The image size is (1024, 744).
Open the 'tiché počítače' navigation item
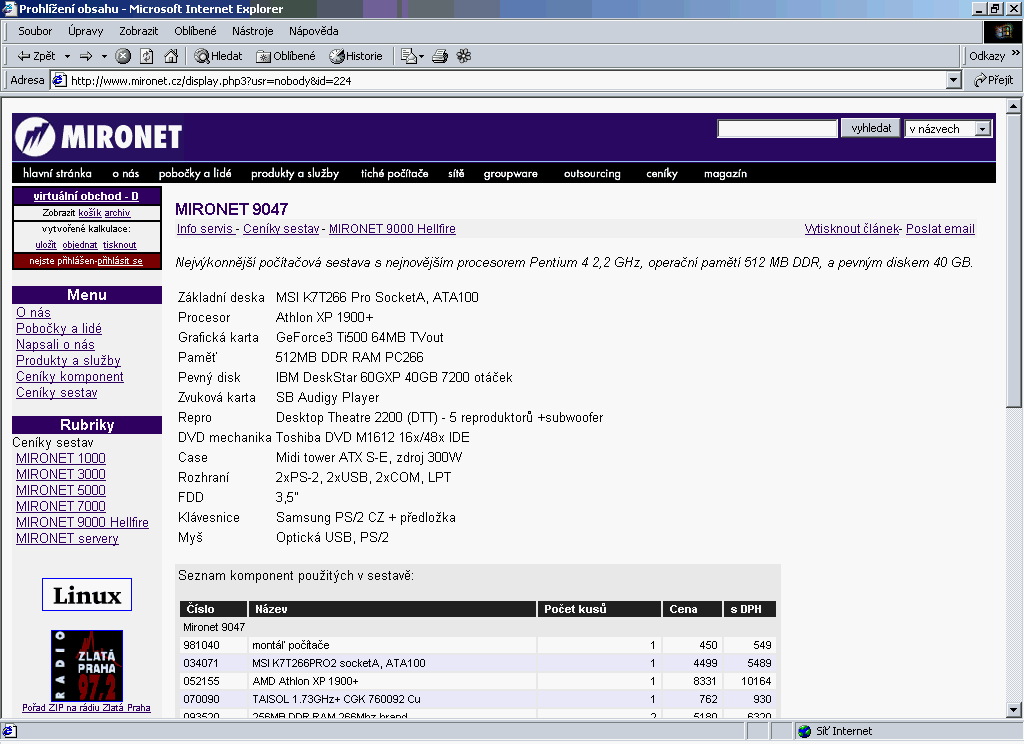394,173
